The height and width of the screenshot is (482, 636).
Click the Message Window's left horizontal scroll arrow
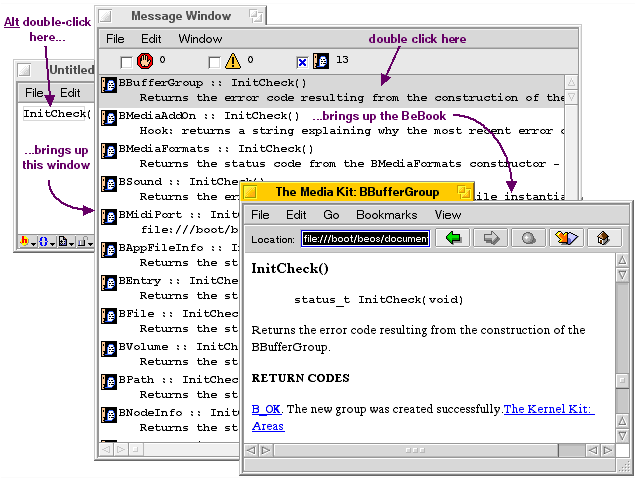(x=106, y=449)
